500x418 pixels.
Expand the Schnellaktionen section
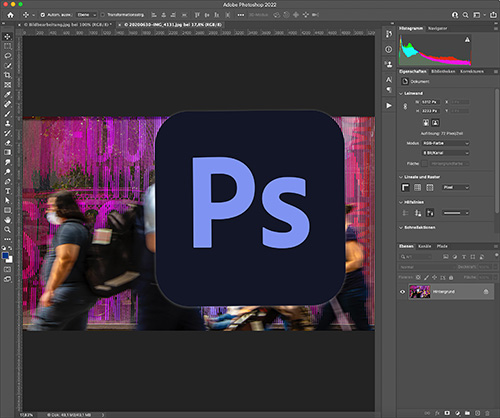pyautogui.click(x=401, y=228)
